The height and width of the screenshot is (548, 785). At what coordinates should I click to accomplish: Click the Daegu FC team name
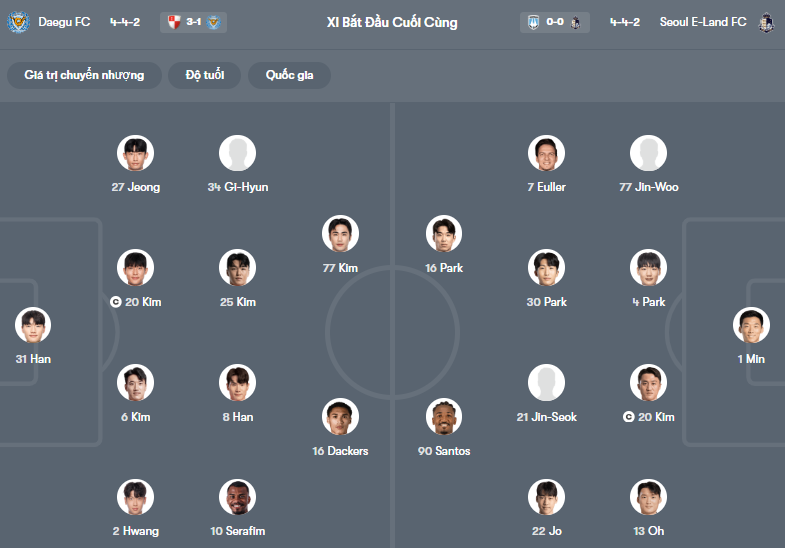(64, 22)
